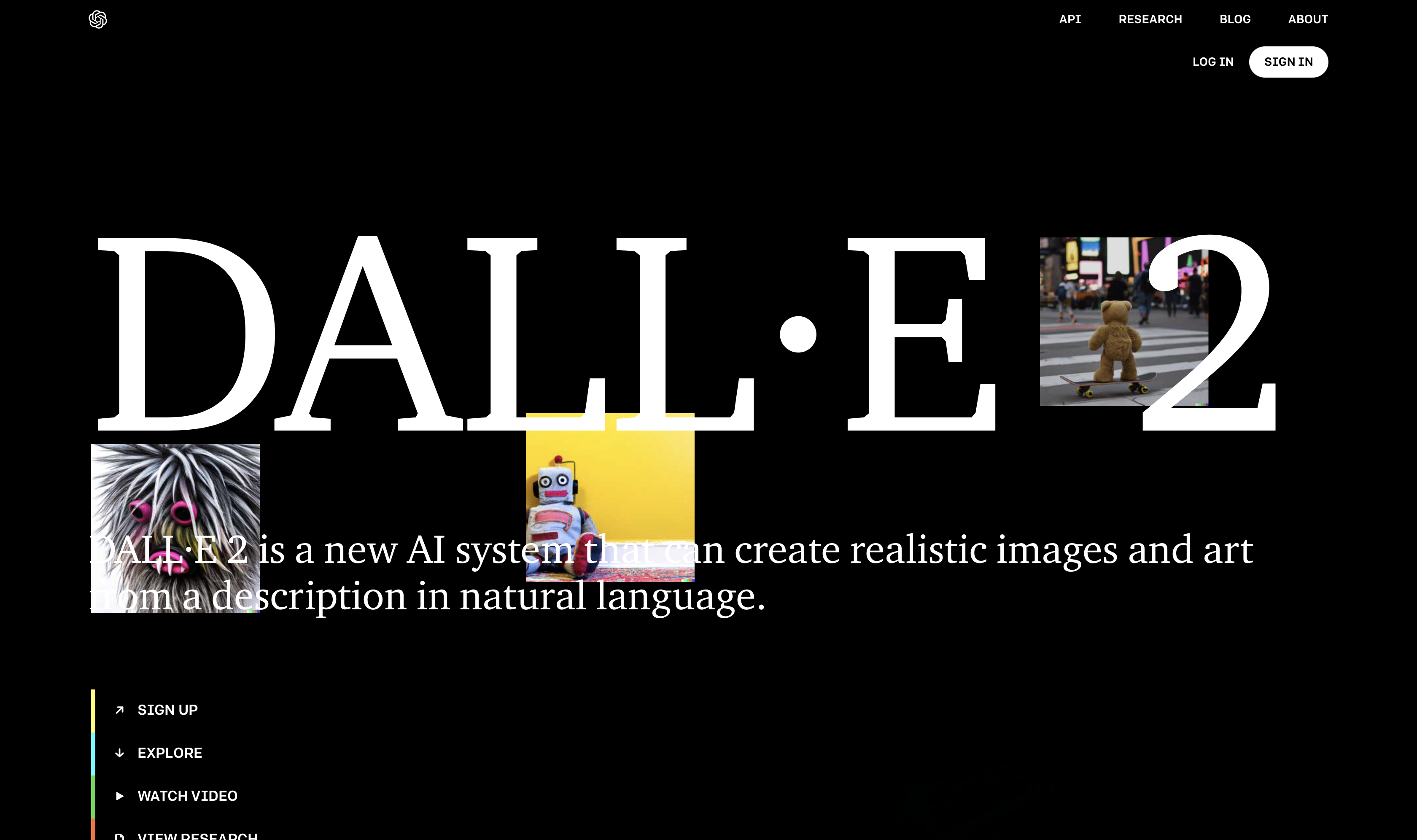Click the WATCH VIDEO link text

pos(187,796)
